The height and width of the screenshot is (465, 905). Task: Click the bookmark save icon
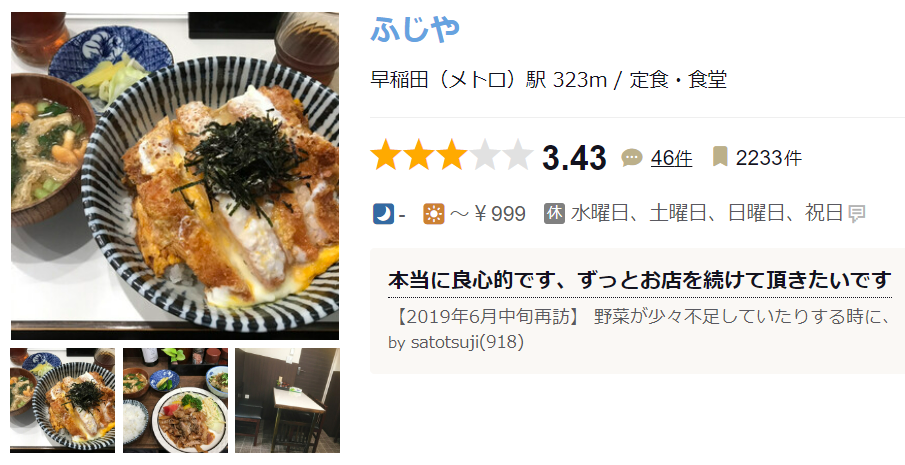[x=720, y=156]
